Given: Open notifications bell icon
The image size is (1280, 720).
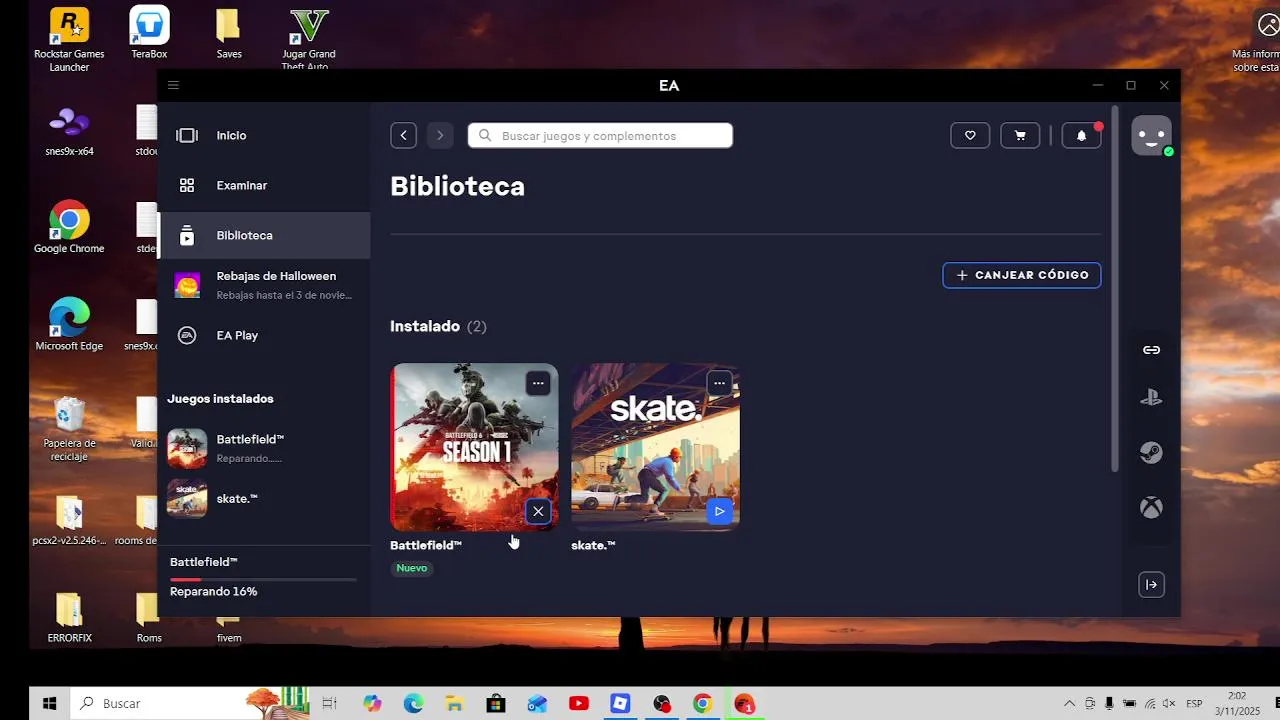Looking at the screenshot, I should (1081, 135).
